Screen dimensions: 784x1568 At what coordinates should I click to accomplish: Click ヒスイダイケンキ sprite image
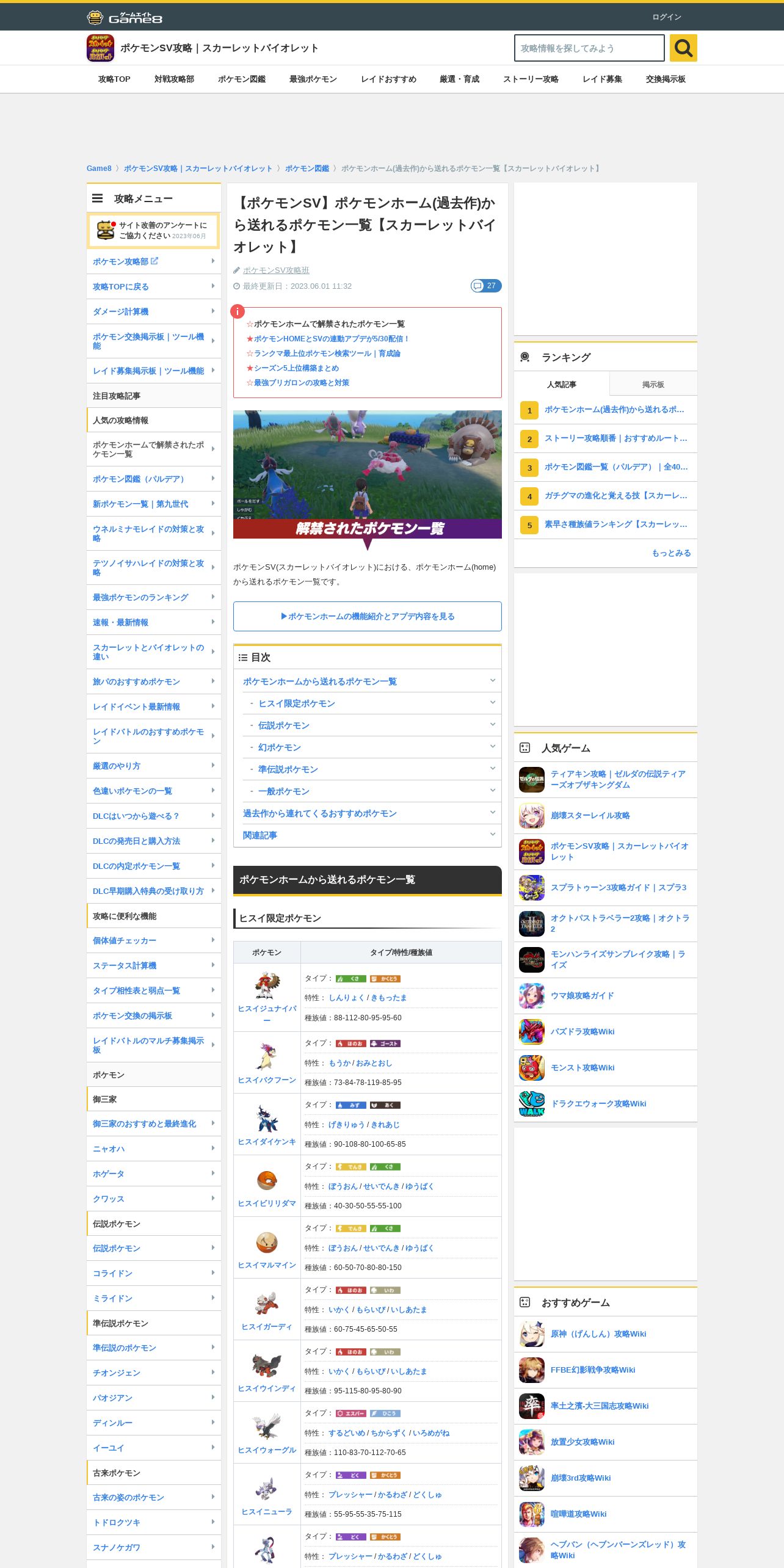click(267, 1118)
